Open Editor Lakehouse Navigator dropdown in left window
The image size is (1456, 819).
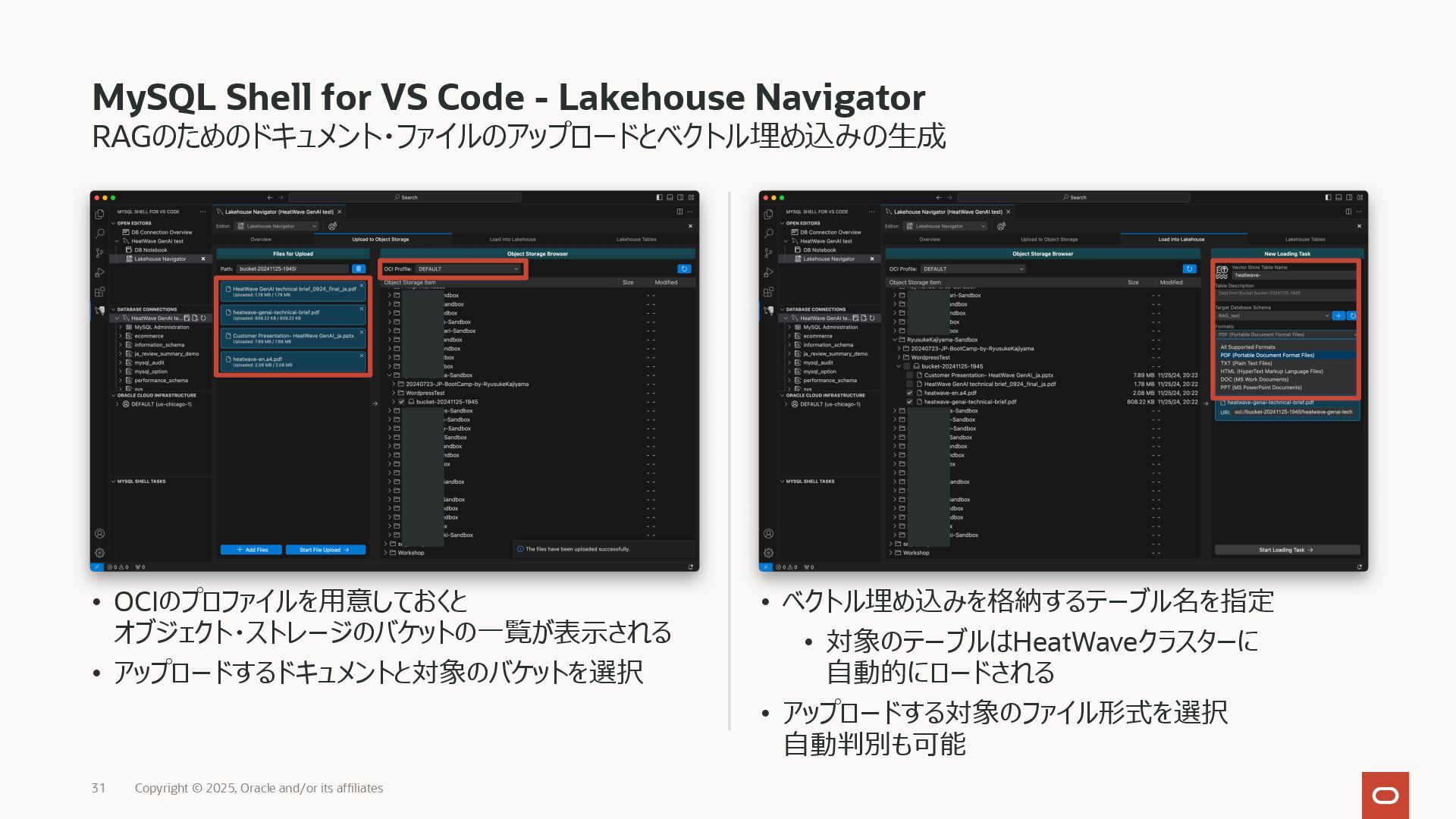pos(277,226)
